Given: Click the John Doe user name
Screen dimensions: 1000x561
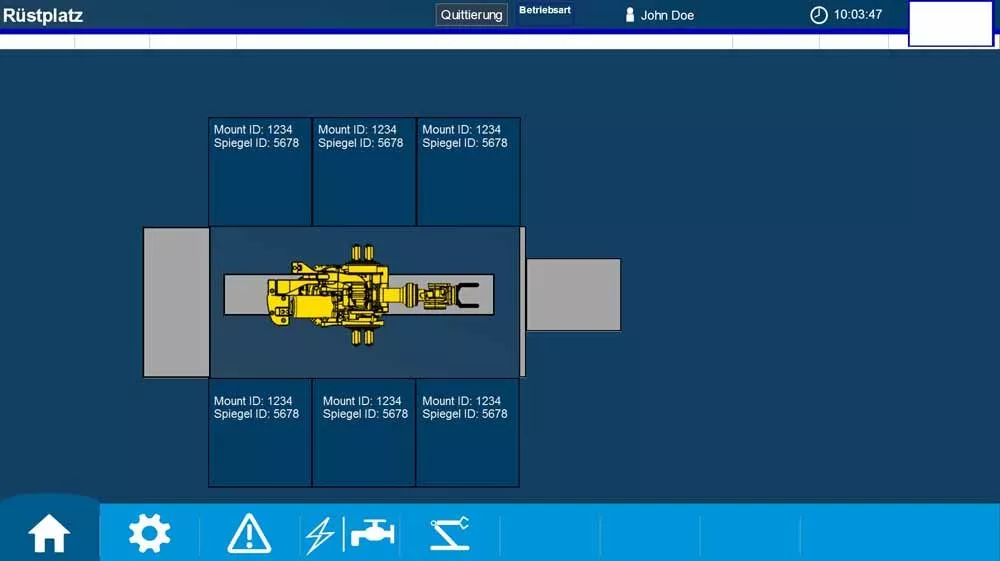Looking at the screenshot, I should [x=667, y=15].
